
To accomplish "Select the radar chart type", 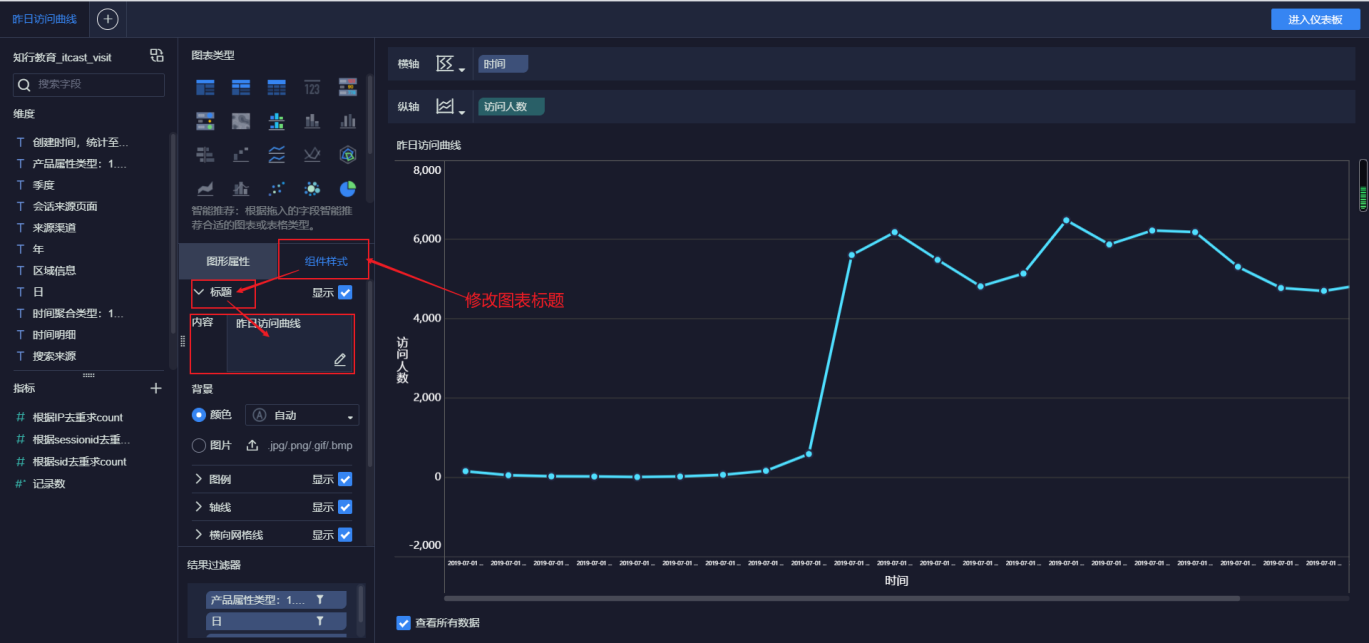I will [x=348, y=154].
